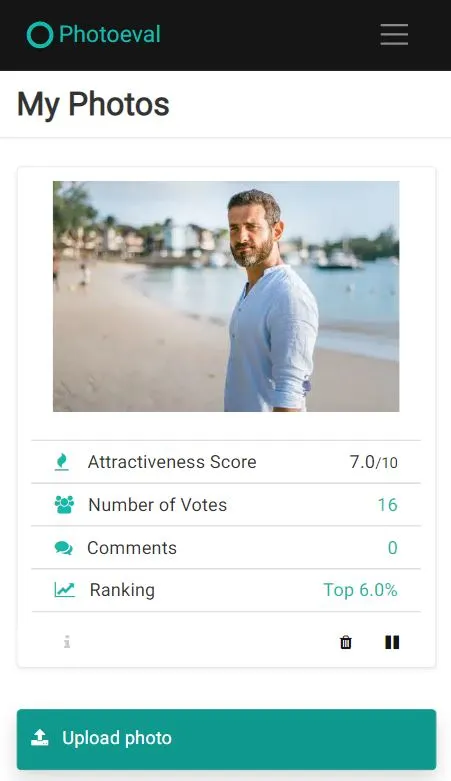451x781 pixels.
Task: Click the flame icon beside Attractiveness Score
Action: pyautogui.click(x=62, y=462)
